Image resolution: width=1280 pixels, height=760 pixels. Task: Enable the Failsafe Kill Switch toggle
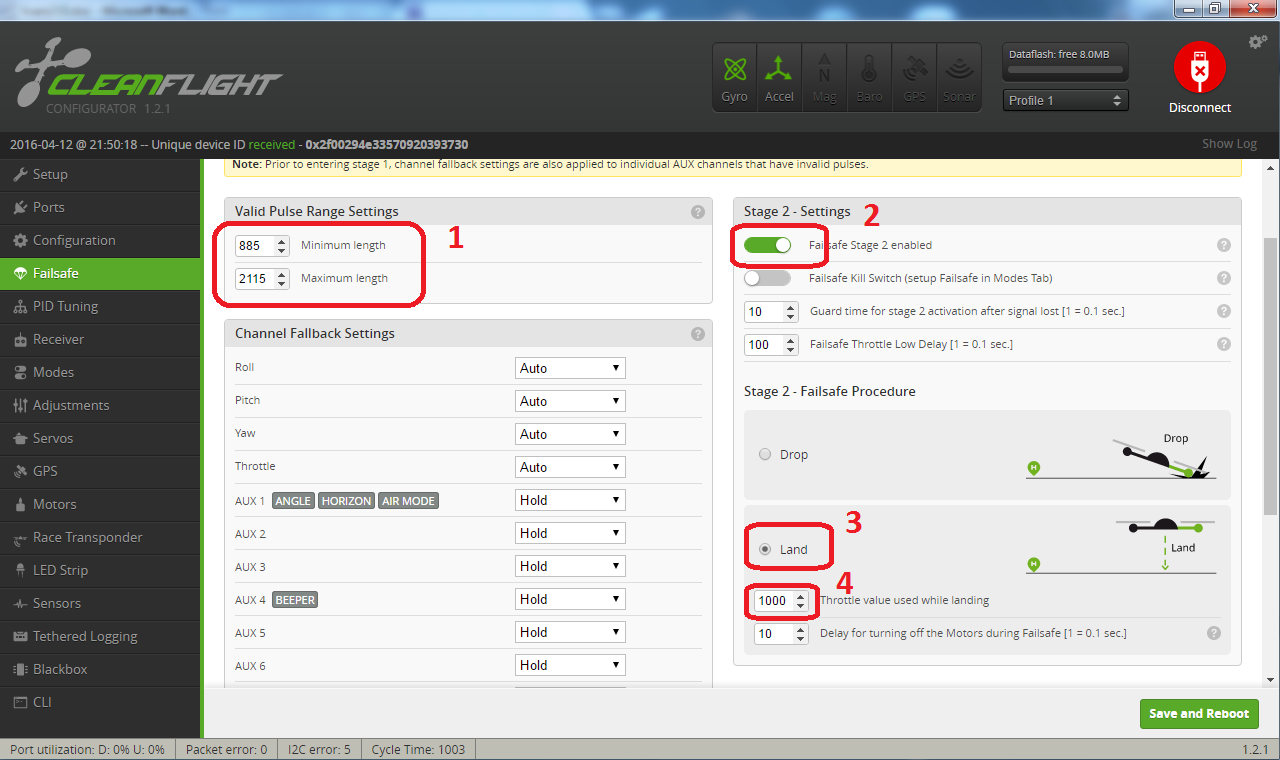click(x=767, y=278)
